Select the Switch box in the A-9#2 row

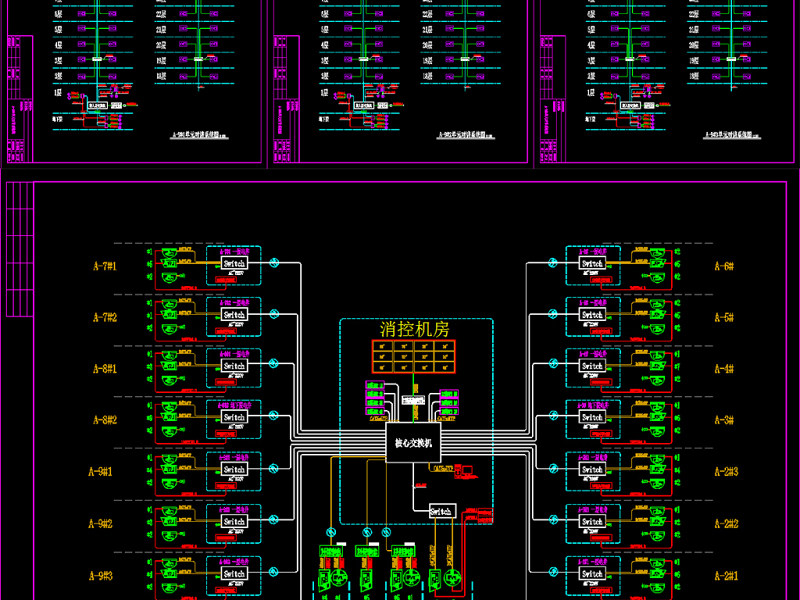(x=234, y=521)
